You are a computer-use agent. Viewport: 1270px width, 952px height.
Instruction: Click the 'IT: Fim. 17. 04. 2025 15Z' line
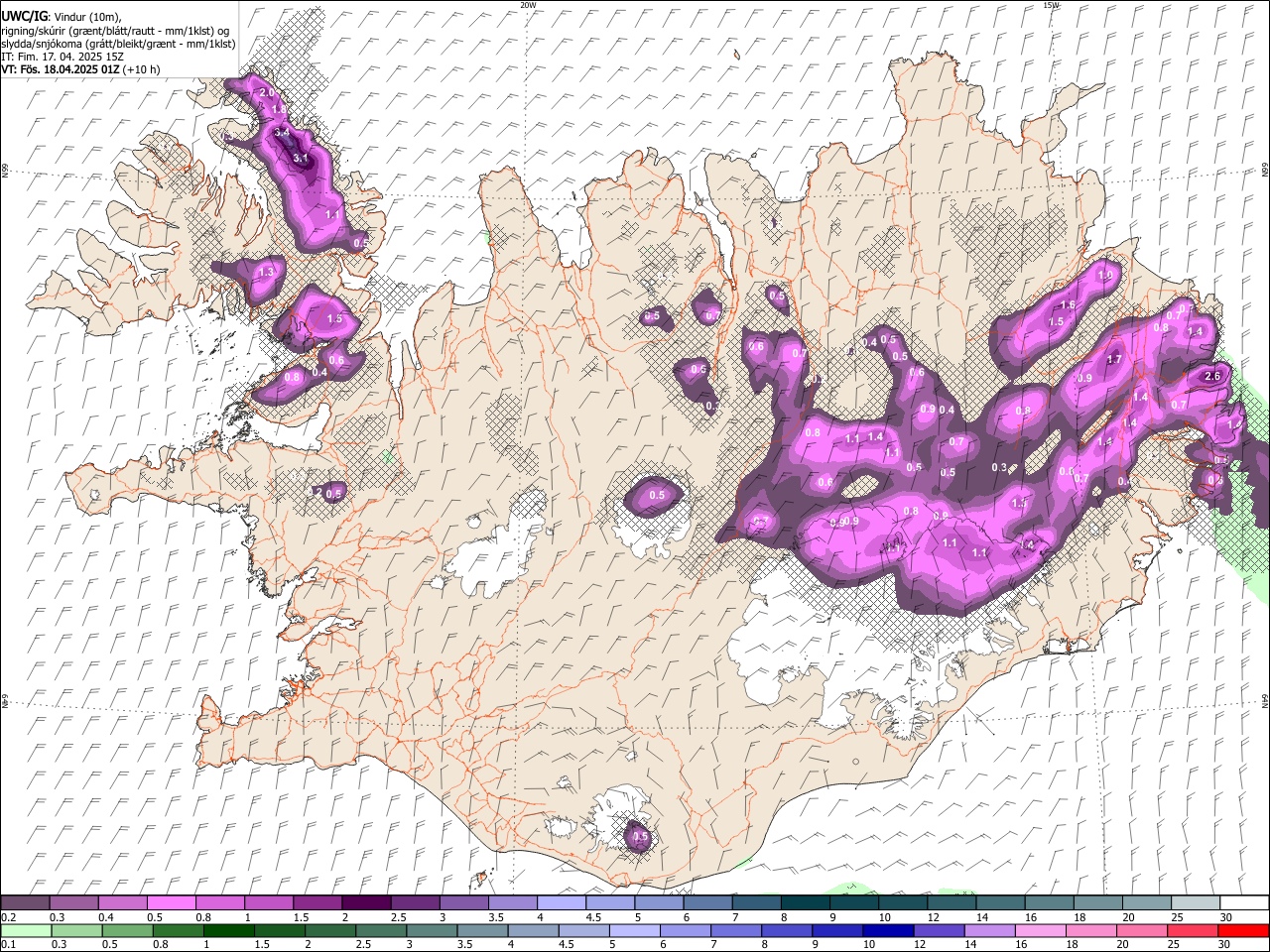(63, 57)
